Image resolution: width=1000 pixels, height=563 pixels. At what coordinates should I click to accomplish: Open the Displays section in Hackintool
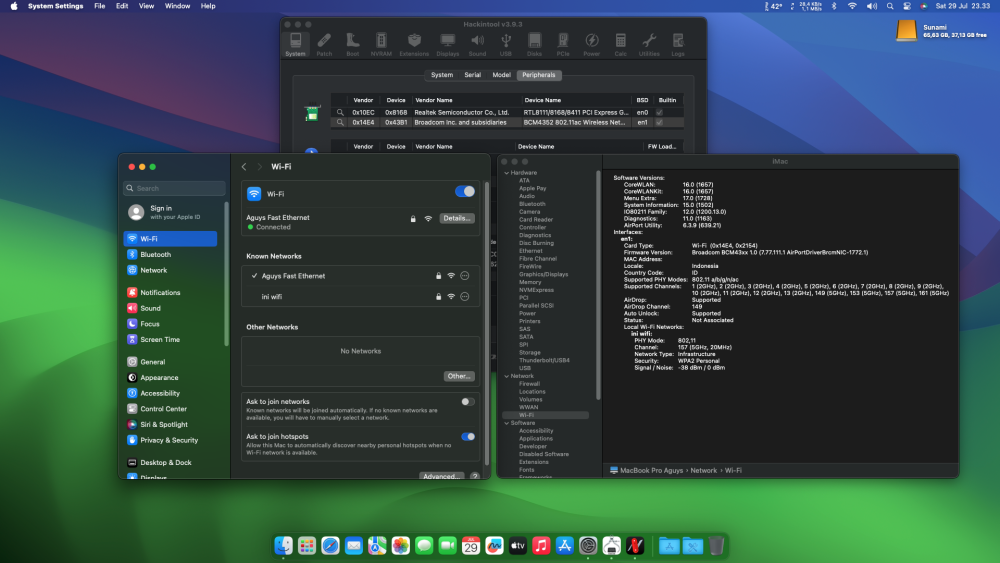(x=448, y=45)
